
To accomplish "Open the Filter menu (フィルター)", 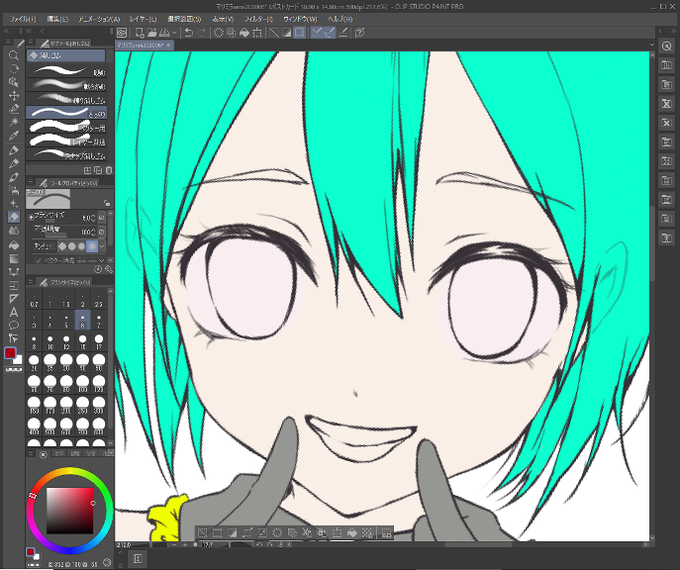I will point(258,19).
